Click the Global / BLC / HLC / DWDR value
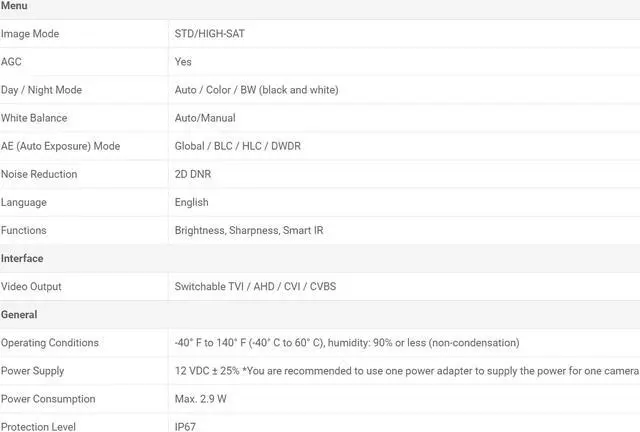 237,146
